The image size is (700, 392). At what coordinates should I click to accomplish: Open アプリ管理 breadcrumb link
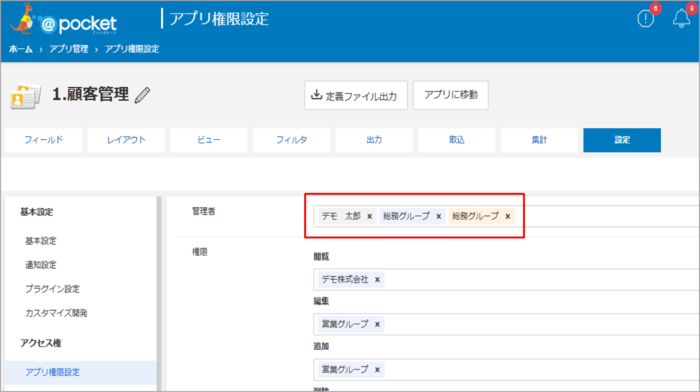[x=68, y=49]
